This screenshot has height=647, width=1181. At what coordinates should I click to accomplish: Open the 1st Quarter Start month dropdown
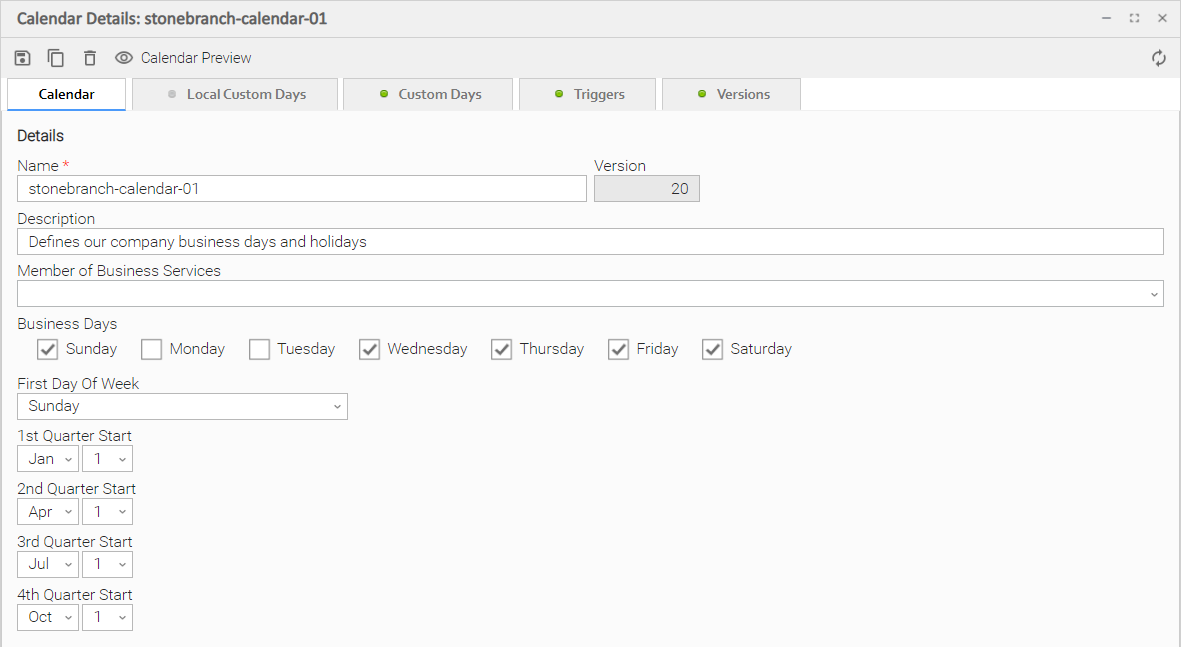(x=48, y=459)
